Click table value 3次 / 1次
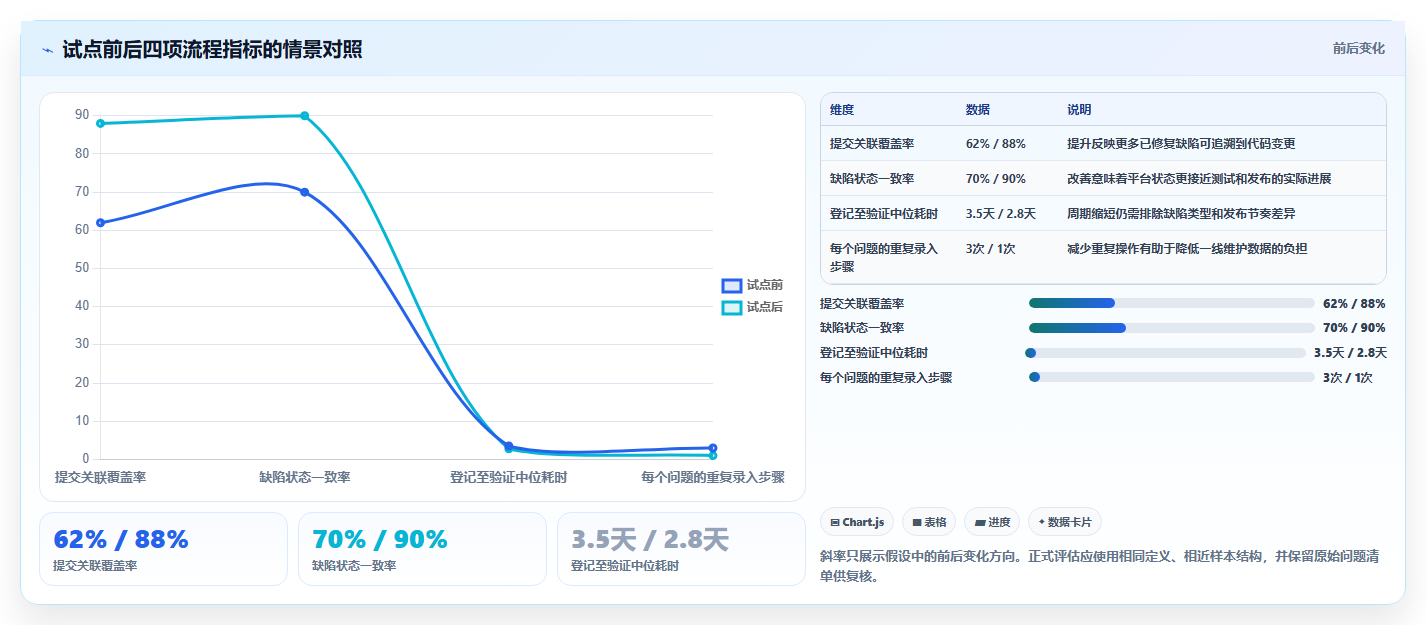The image size is (1426, 625). (991, 249)
